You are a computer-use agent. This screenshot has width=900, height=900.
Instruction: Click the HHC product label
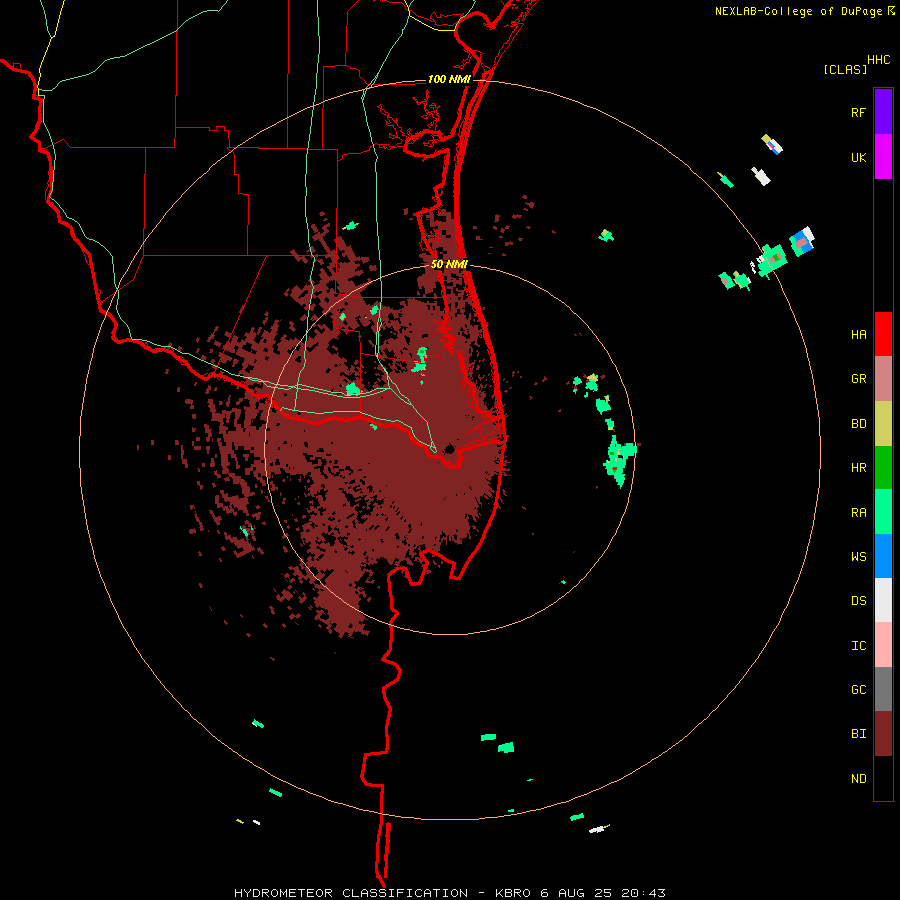[878, 60]
